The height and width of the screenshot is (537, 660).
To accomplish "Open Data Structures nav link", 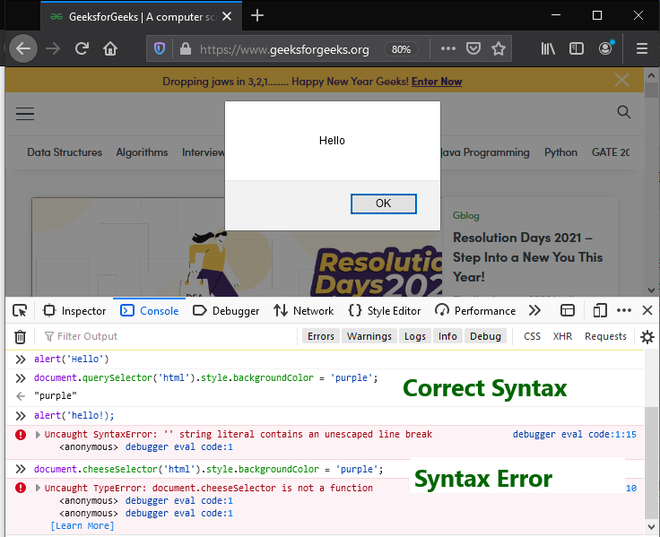I will [64, 152].
